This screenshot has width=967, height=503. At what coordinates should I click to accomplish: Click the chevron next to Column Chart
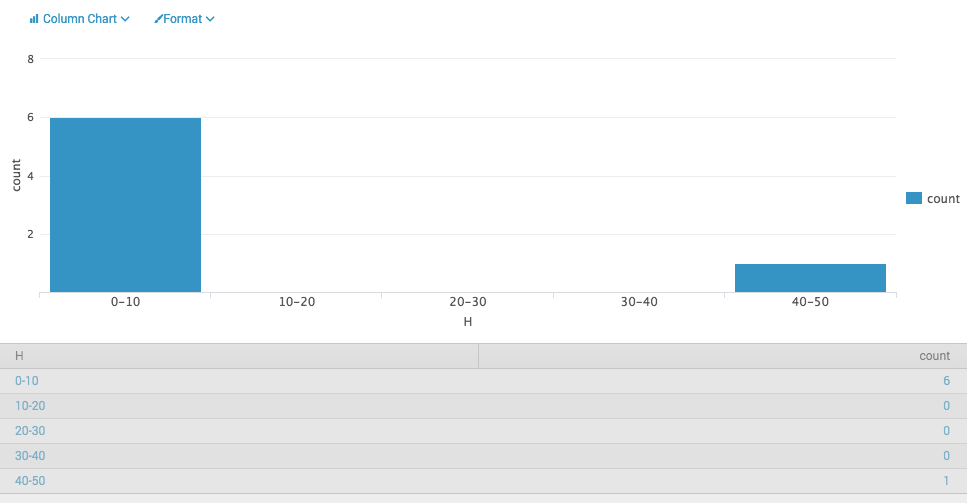coord(125,19)
